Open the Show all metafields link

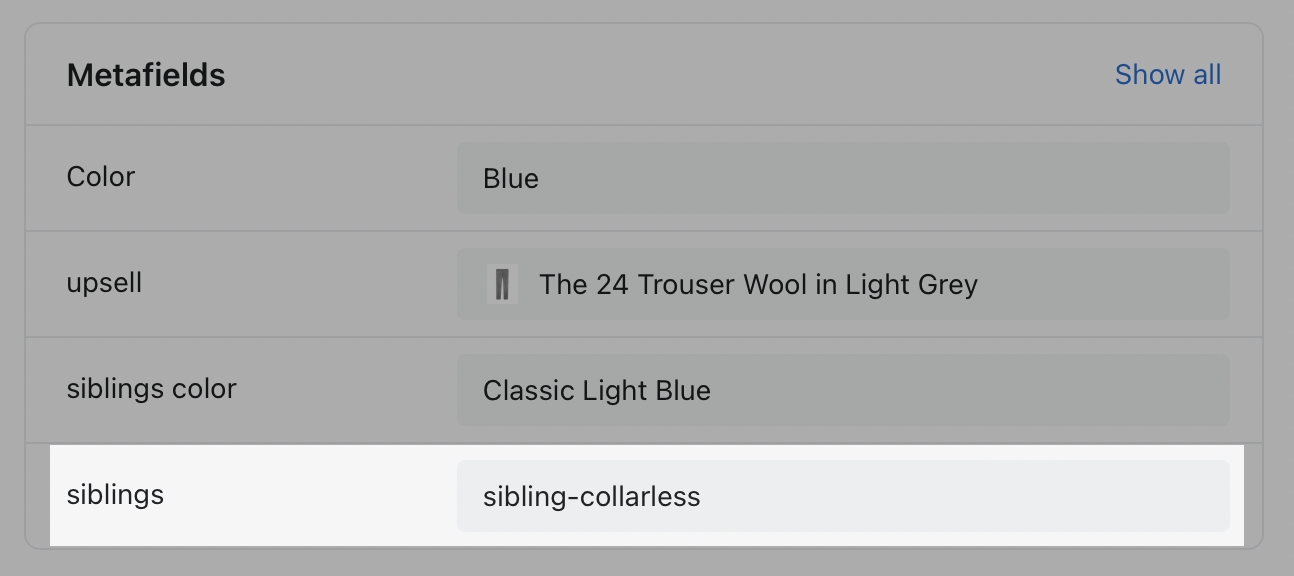click(1167, 75)
